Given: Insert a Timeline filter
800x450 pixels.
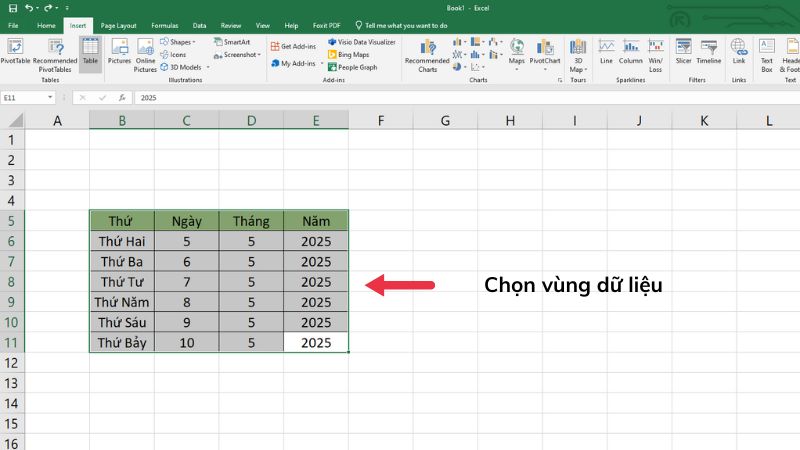Looking at the screenshot, I should point(709,51).
